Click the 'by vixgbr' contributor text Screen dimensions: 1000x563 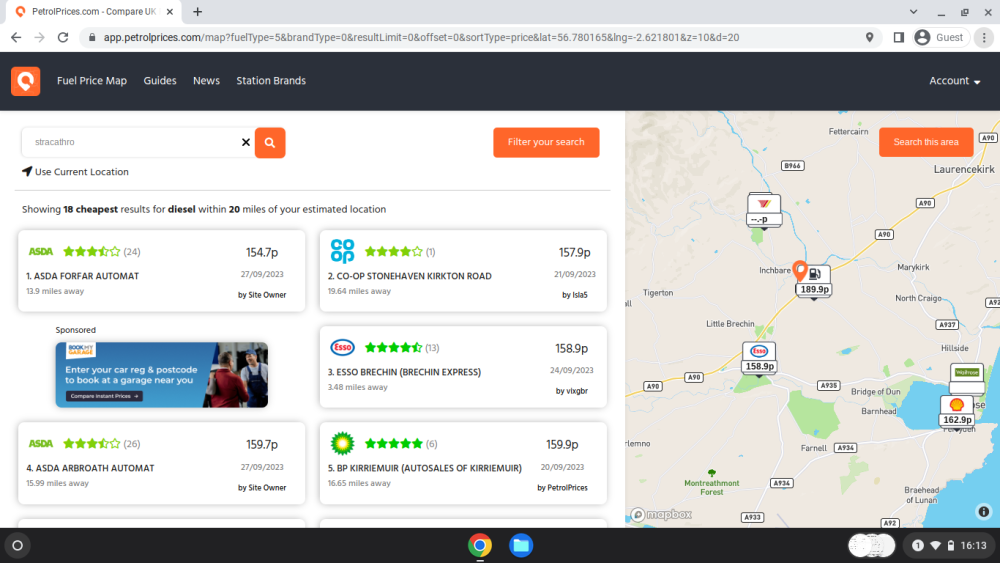tap(571, 391)
